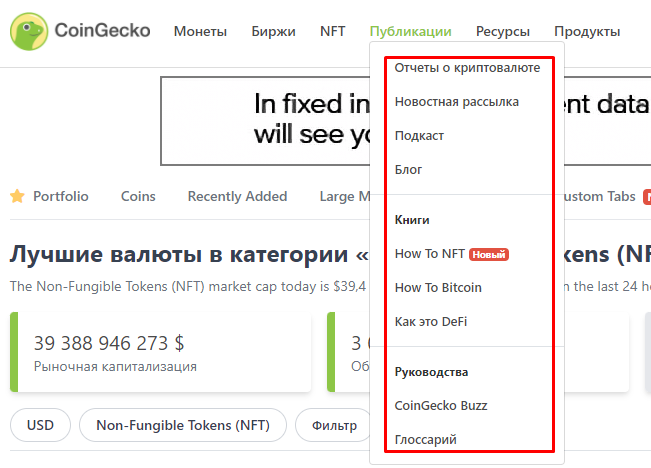Click the Portfolio star icon
The width and height of the screenshot is (651, 468).
(x=17, y=196)
